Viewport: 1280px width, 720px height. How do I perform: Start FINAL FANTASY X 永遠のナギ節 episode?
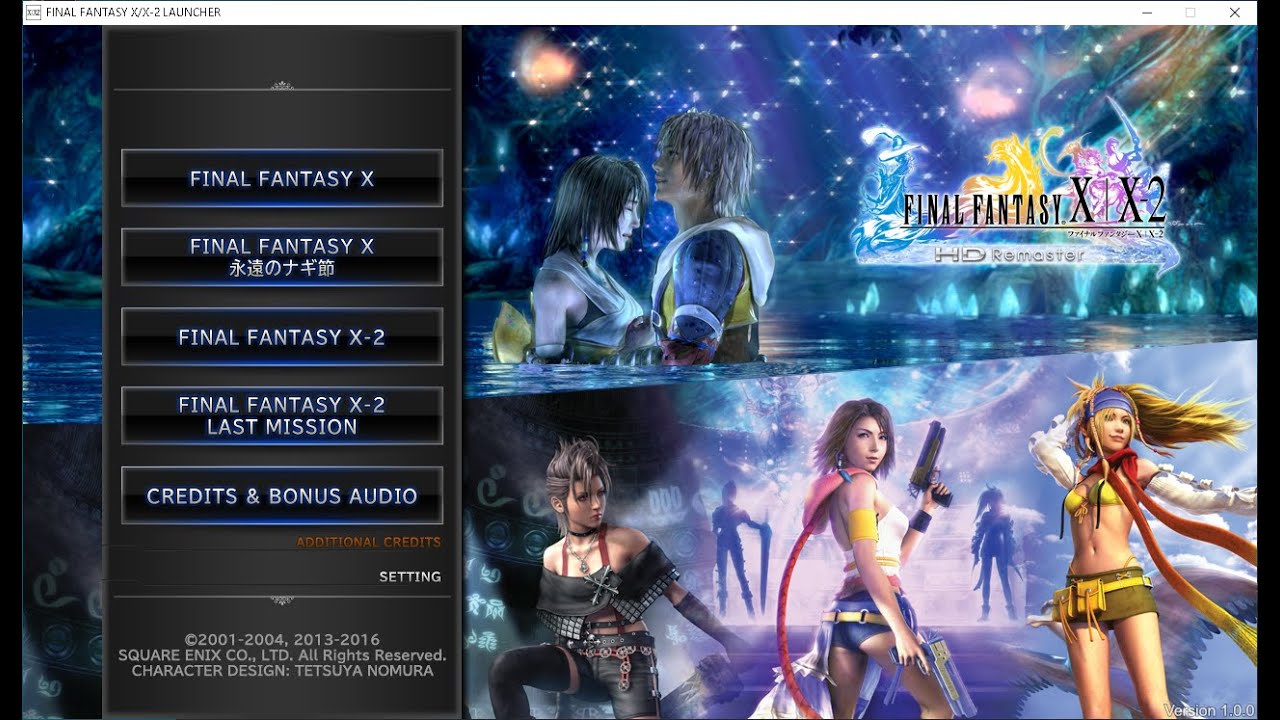tap(281, 257)
